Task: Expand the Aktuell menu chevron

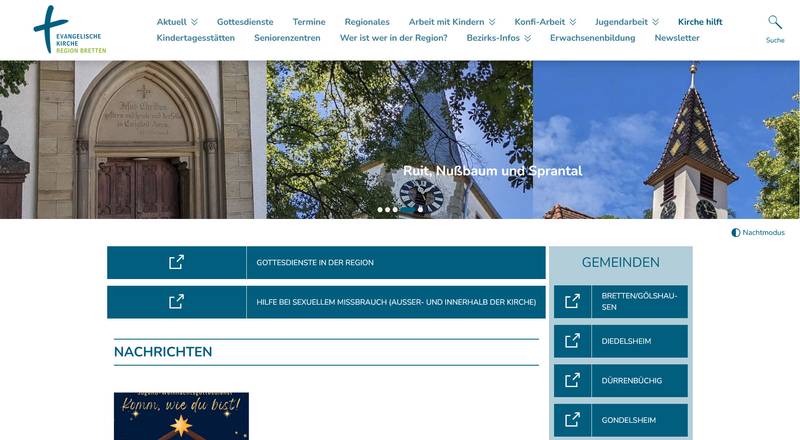Action: [194, 22]
